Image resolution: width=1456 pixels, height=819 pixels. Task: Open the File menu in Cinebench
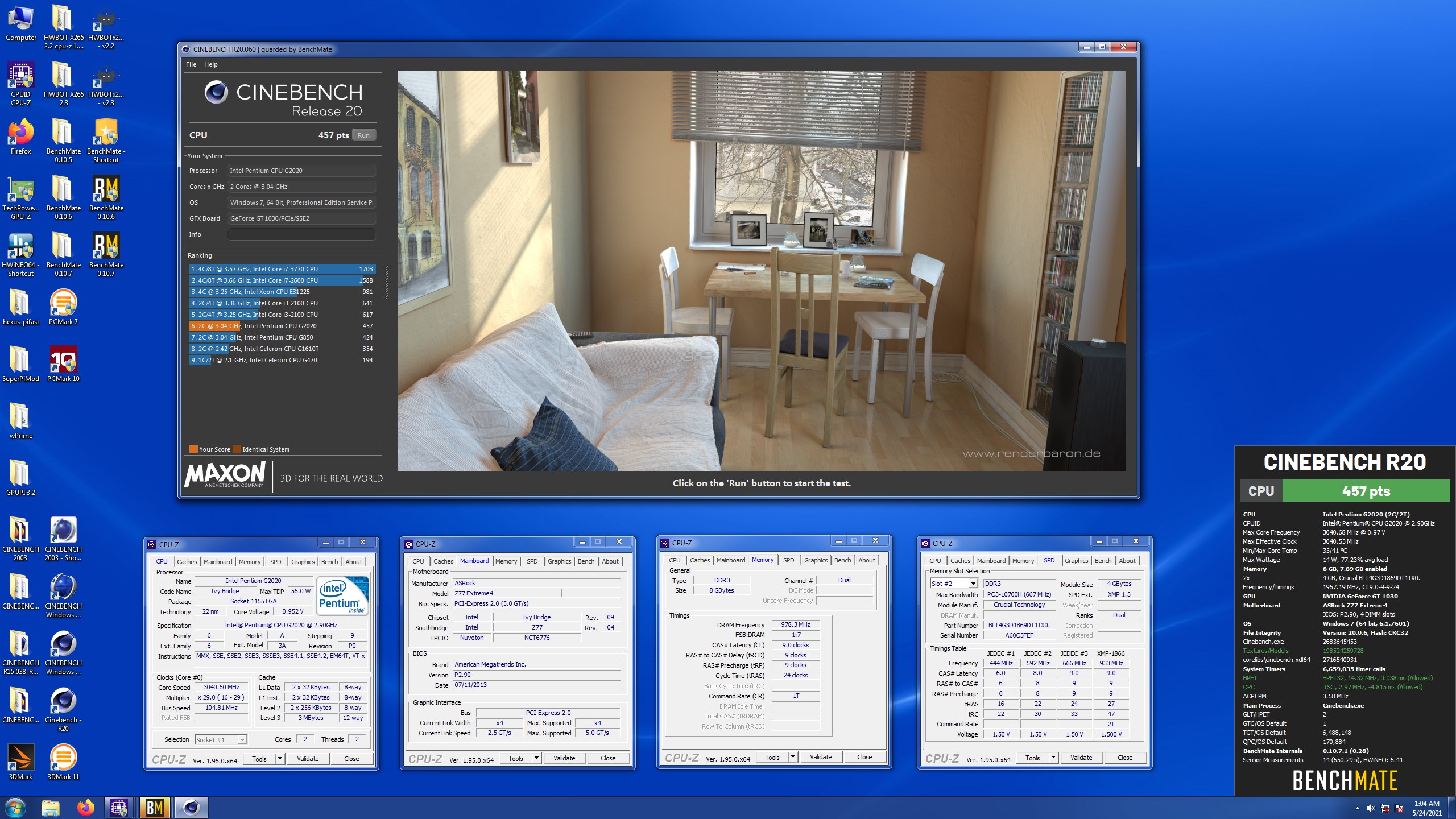tap(191, 64)
